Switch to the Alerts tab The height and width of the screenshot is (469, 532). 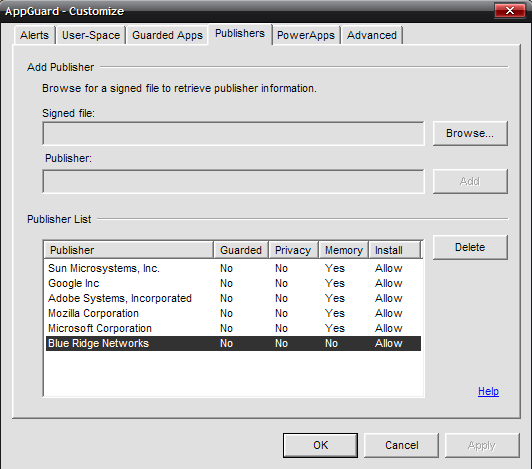(34, 35)
